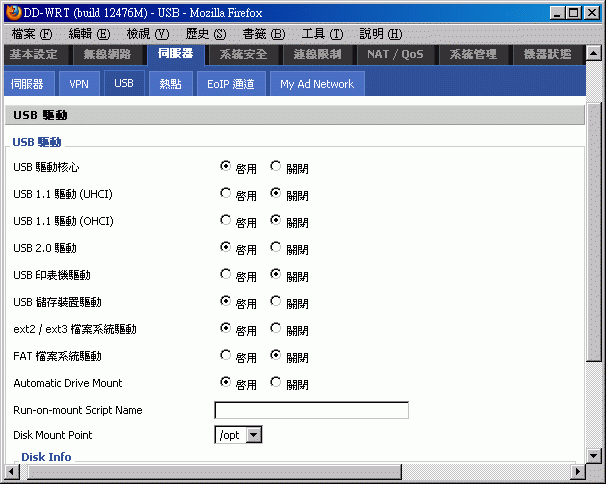Click the Firefox icon in title bar
The width and height of the screenshot is (606, 484).
click(x=11, y=11)
